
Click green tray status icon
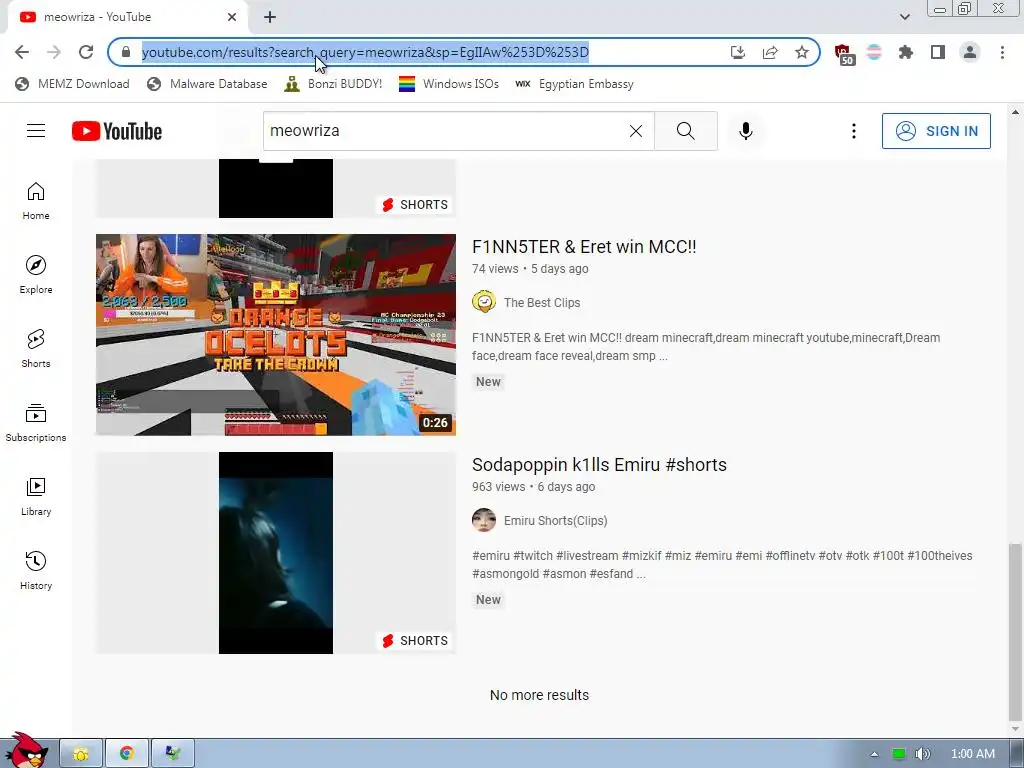click(899, 754)
